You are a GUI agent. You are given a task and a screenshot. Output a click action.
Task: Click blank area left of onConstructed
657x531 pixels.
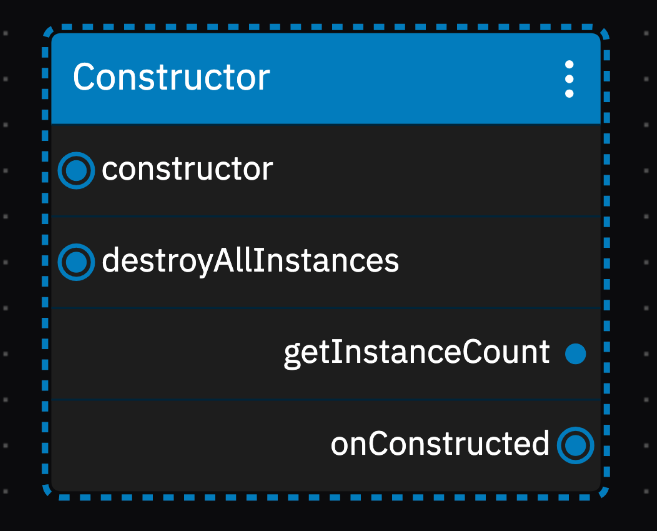[189, 445]
